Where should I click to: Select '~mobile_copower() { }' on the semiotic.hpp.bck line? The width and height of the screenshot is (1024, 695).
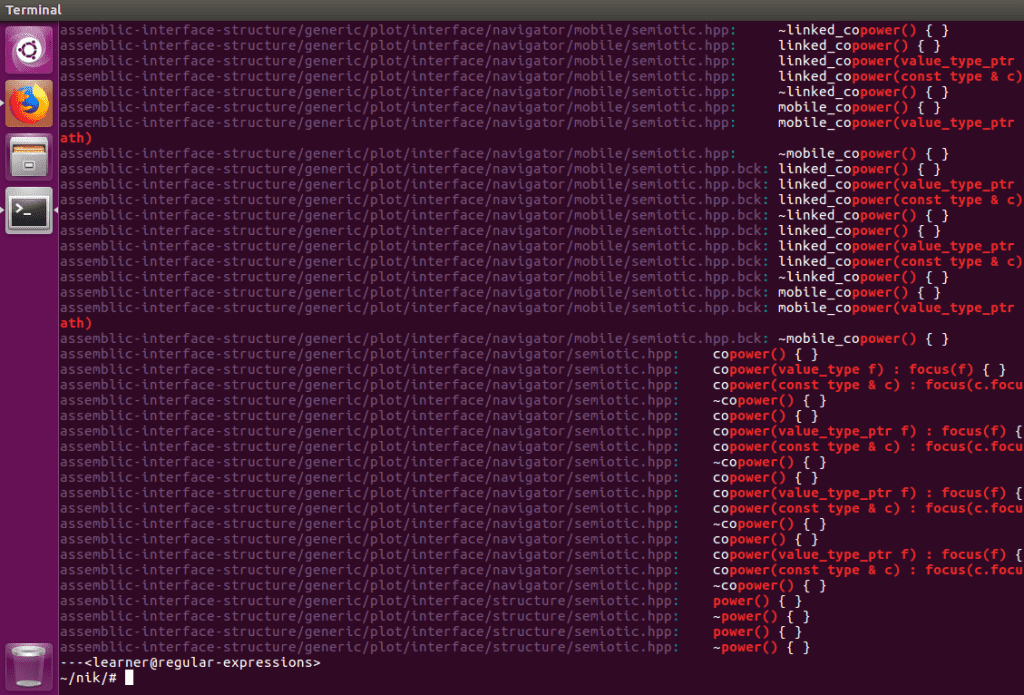point(863,338)
